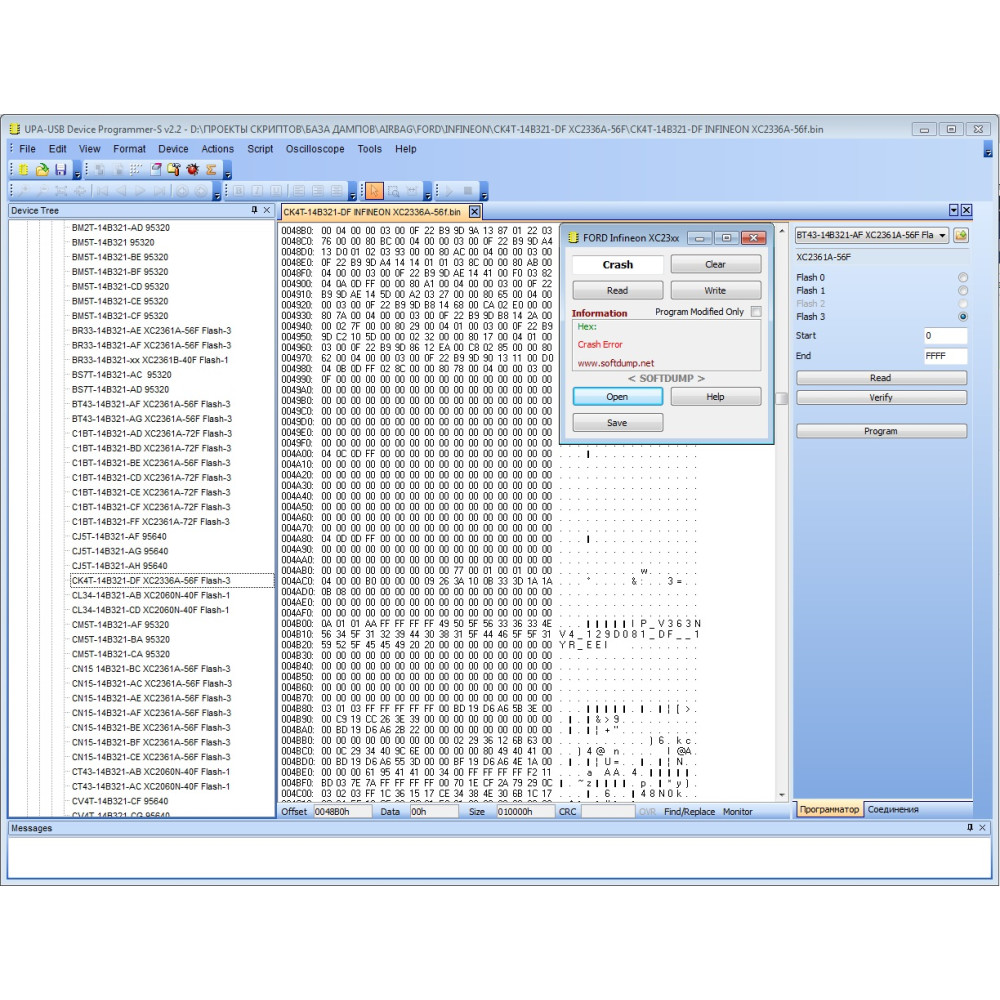Open the www.softdump.net link
1000x1000 pixels.
[x=615, y=363]
